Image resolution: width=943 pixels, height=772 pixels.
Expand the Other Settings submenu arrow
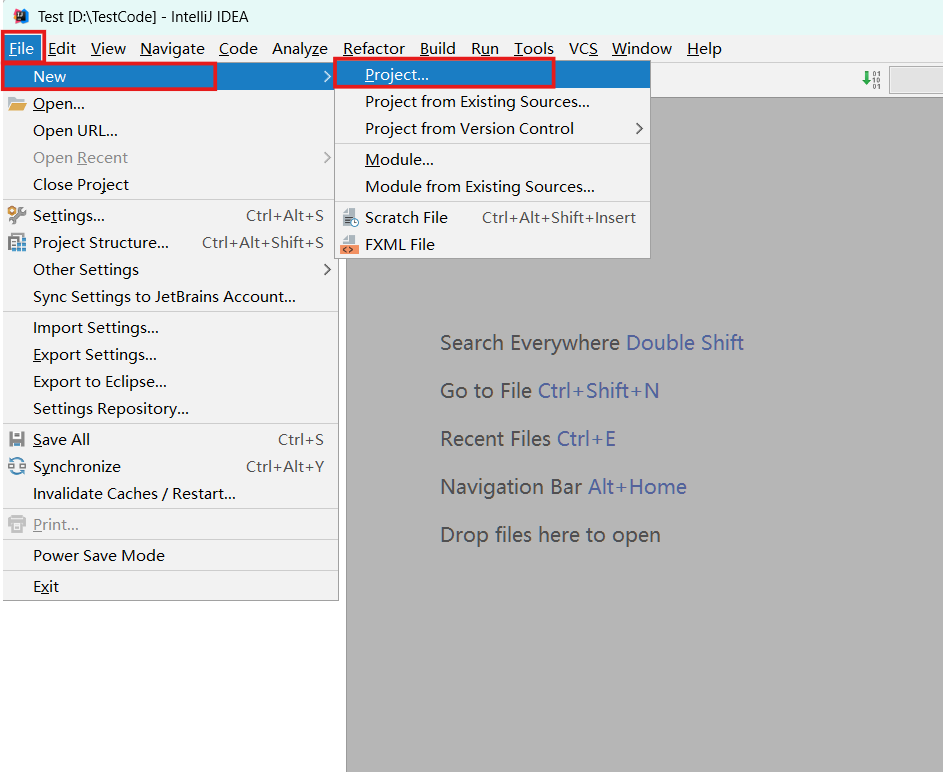327,269
